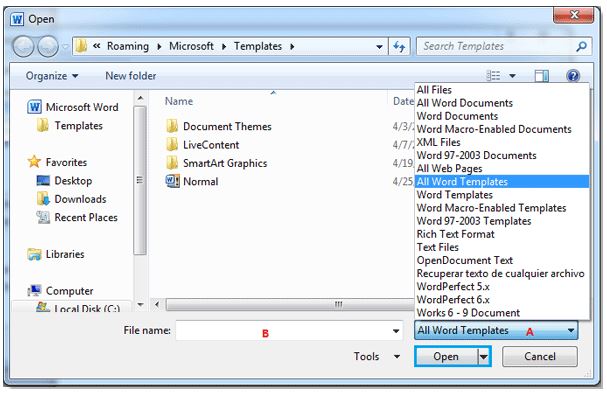The height and width of the screenshot is (396, 607).
Task: Click the sidebar scroll down arrow
Action: tap(140, 305)
